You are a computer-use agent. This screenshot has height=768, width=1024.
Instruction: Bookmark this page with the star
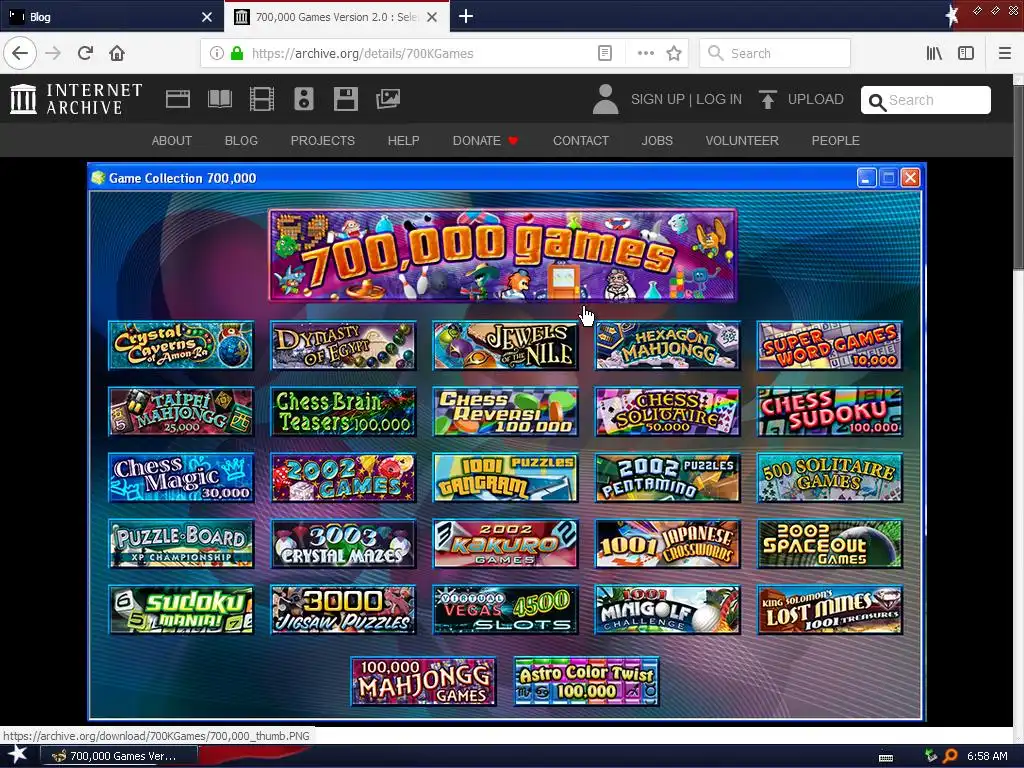(674, 54)
